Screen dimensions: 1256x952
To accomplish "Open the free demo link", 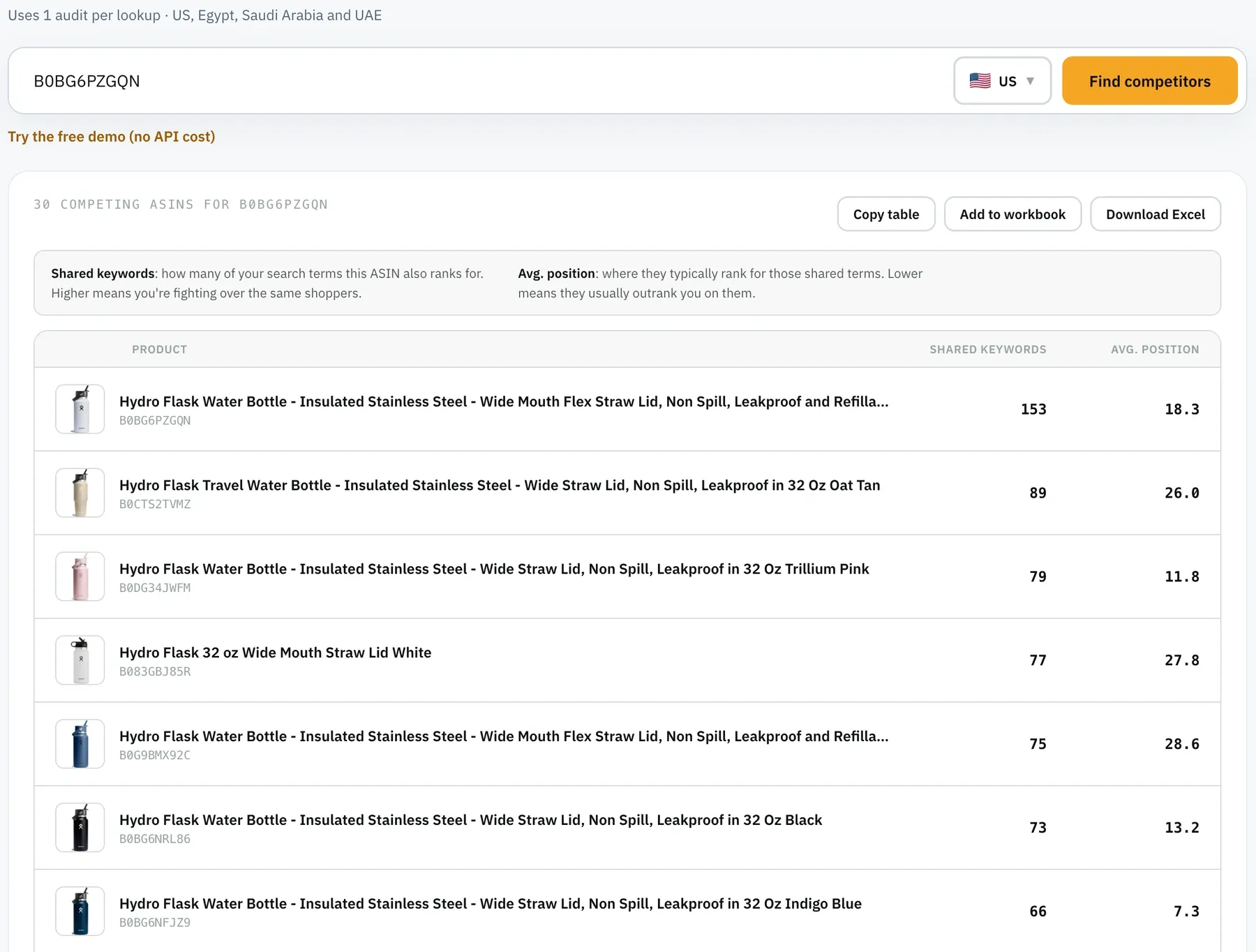I will tap(112, 137).
